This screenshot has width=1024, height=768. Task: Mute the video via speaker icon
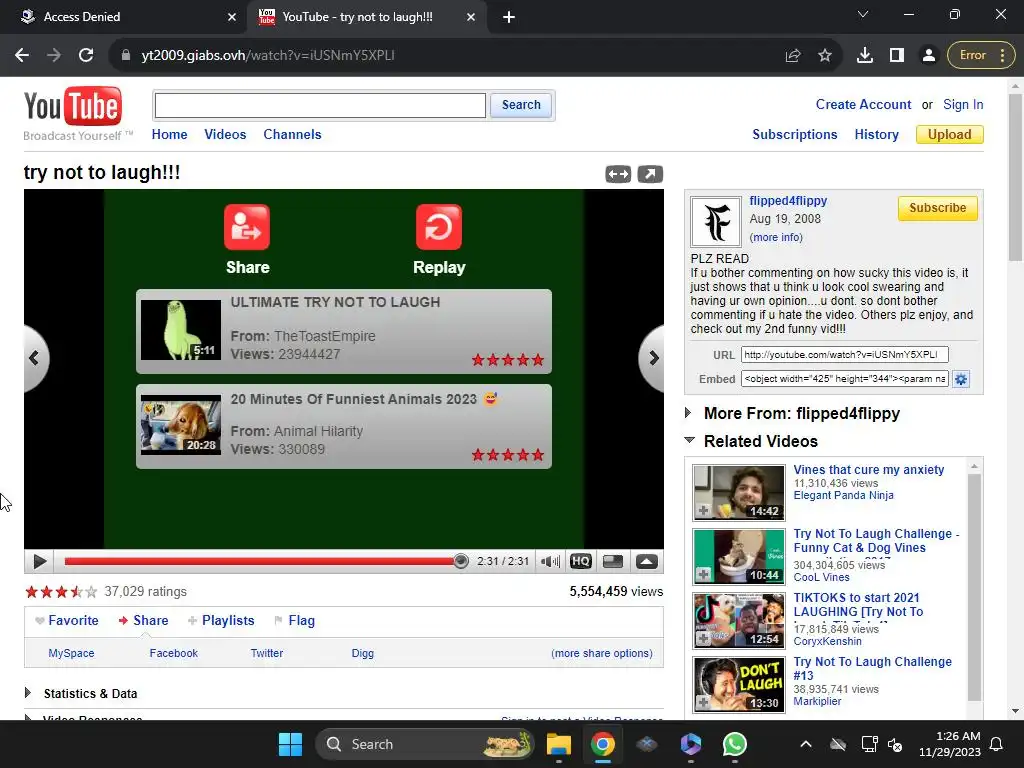[550, 561]
